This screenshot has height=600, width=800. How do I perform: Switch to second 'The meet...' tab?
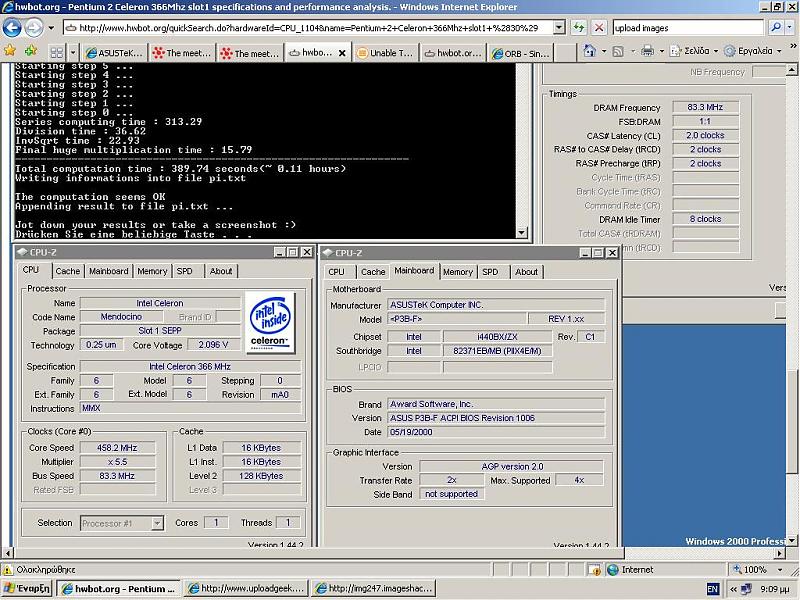point(250,53)
